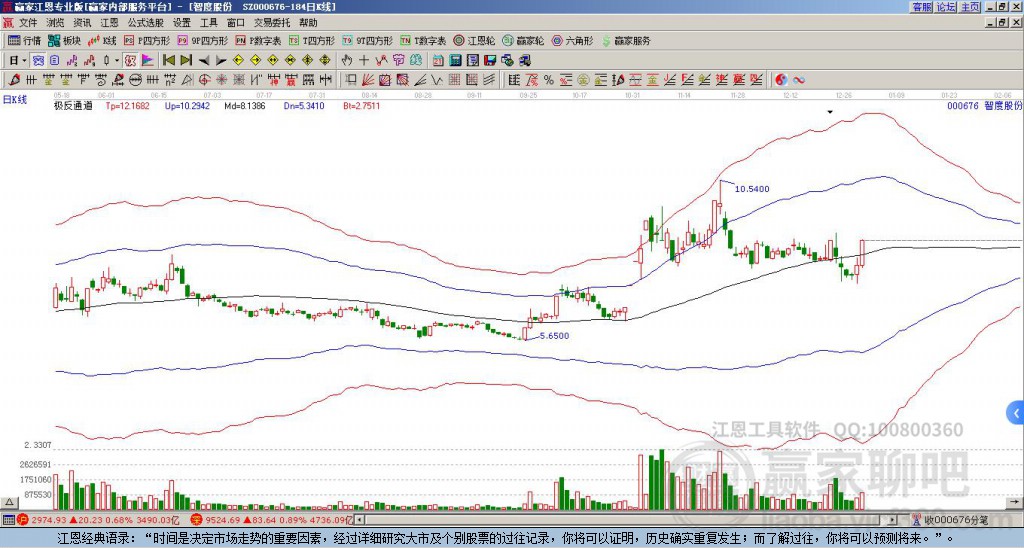1024x548 pixels.
Task: Click the 5.6500 low price label
Action: click(x=554, y=336)
